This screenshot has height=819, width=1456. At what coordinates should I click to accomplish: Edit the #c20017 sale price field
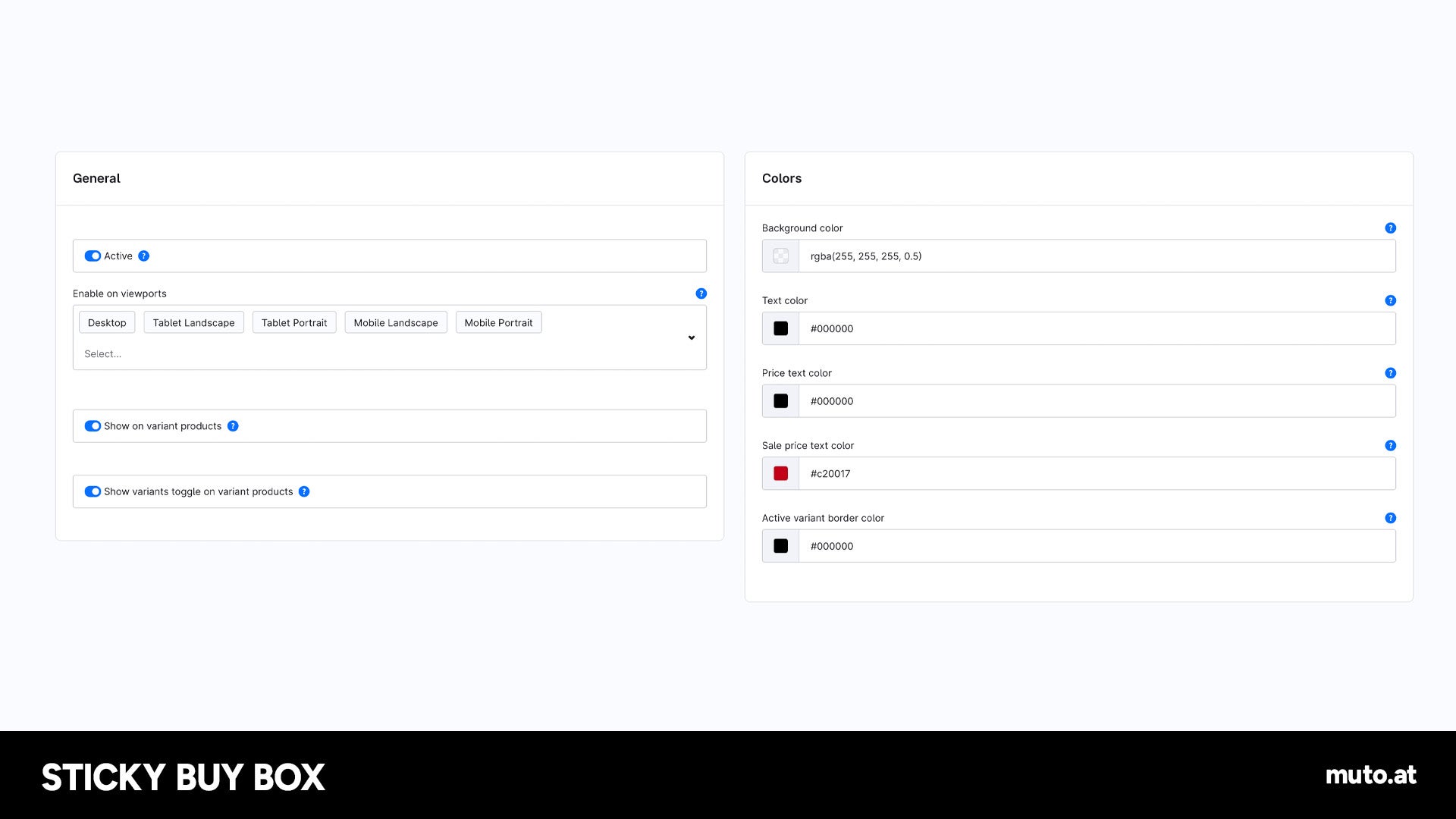tap(1097, 473)
